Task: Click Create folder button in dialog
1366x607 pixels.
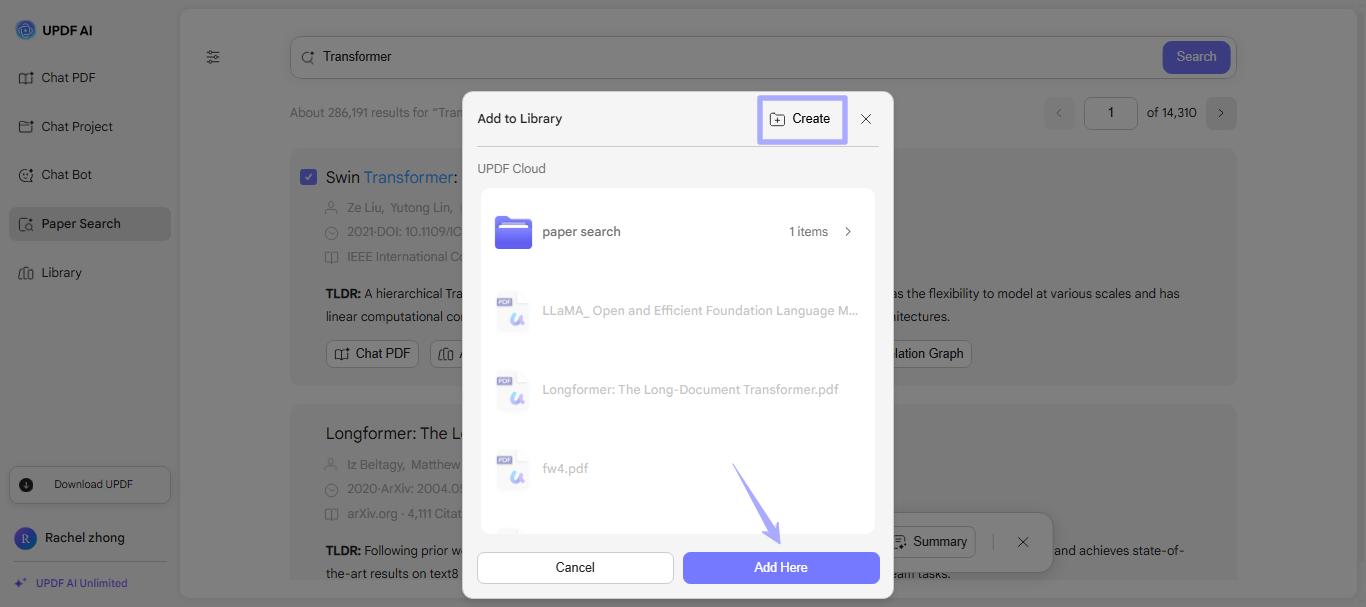Action: (802, 119)
